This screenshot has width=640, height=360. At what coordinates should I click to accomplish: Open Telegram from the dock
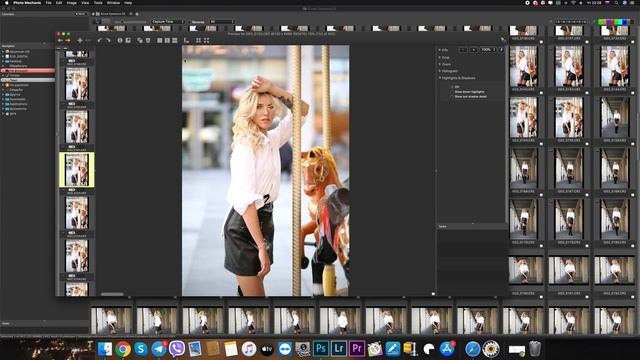(159, 349)
